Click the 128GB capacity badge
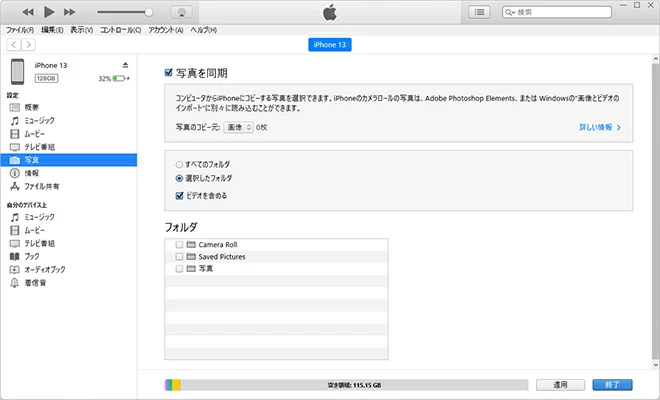 [x=46, y=78]
